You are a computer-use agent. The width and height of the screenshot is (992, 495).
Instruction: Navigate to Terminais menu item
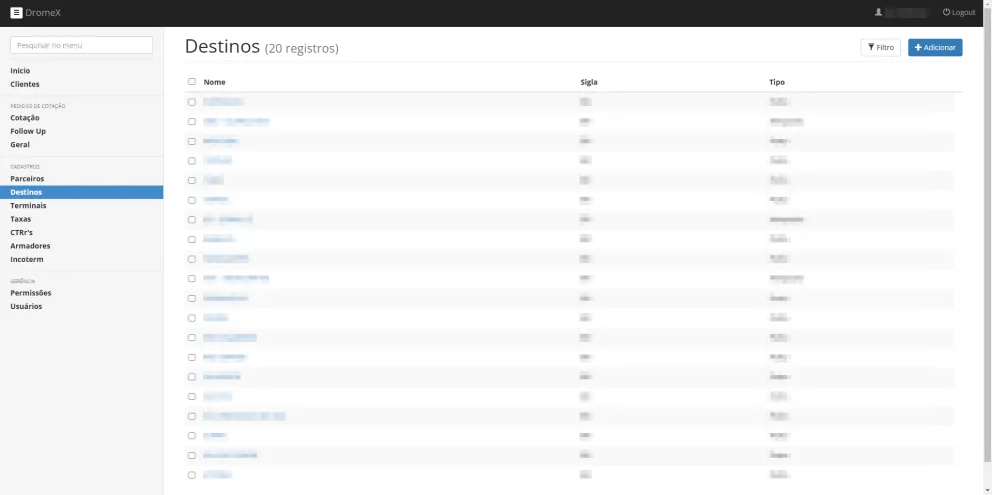28,205
